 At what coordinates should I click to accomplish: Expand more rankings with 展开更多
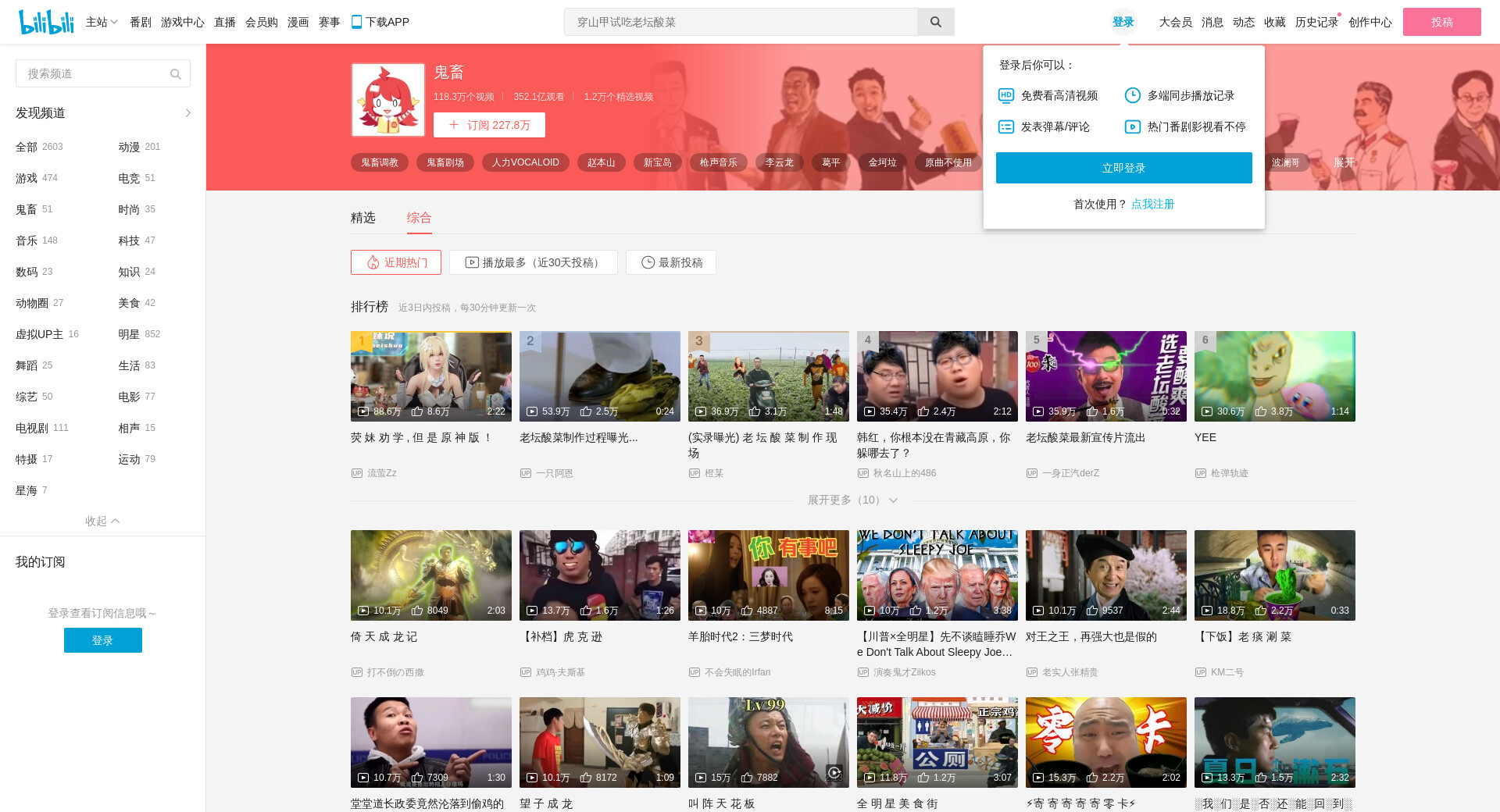point(852,500)
